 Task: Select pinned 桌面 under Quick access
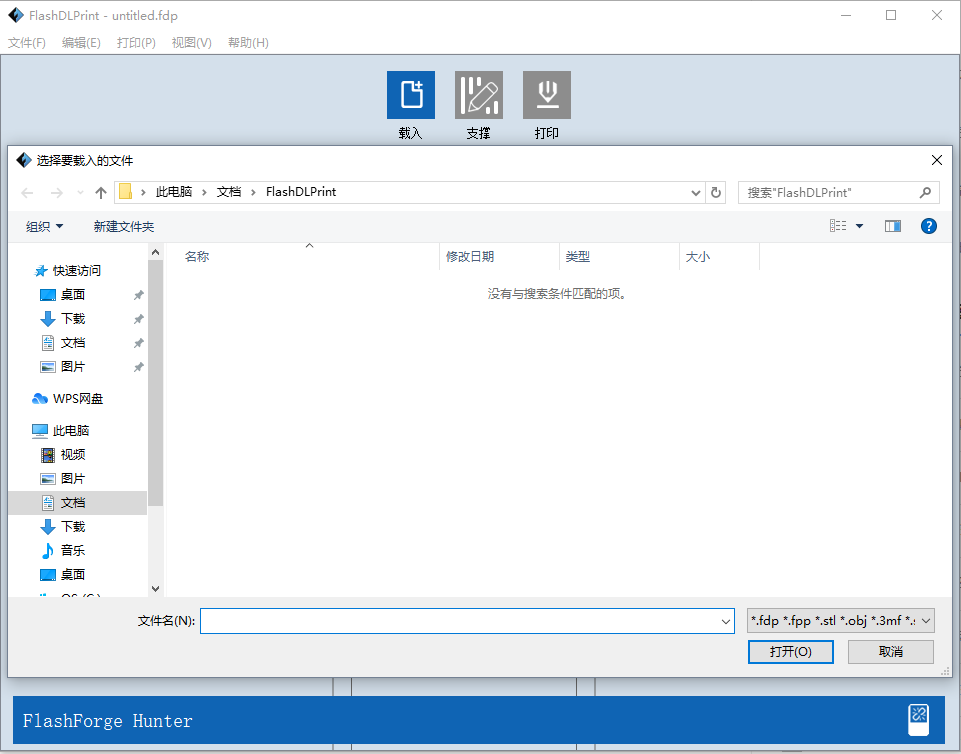tap(73, 295)
